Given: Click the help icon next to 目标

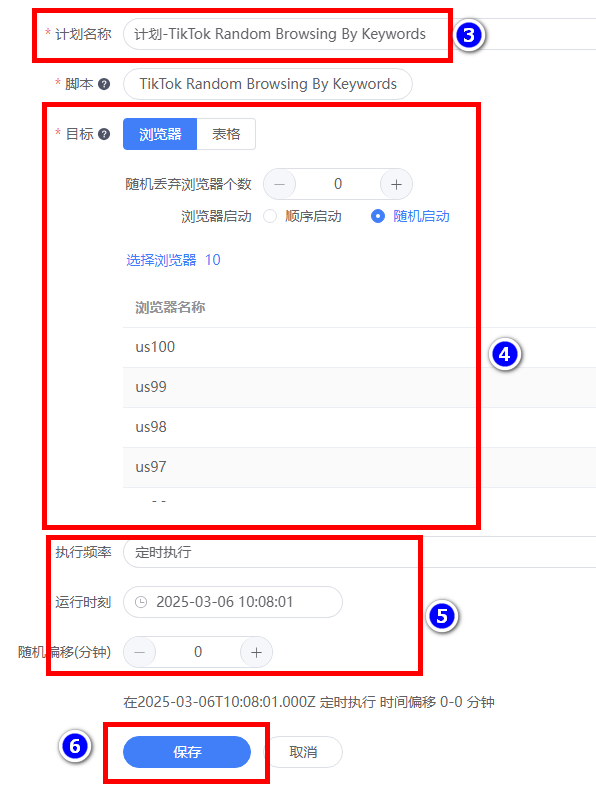Looking at the screenshot, I should (x=104, y=134).
